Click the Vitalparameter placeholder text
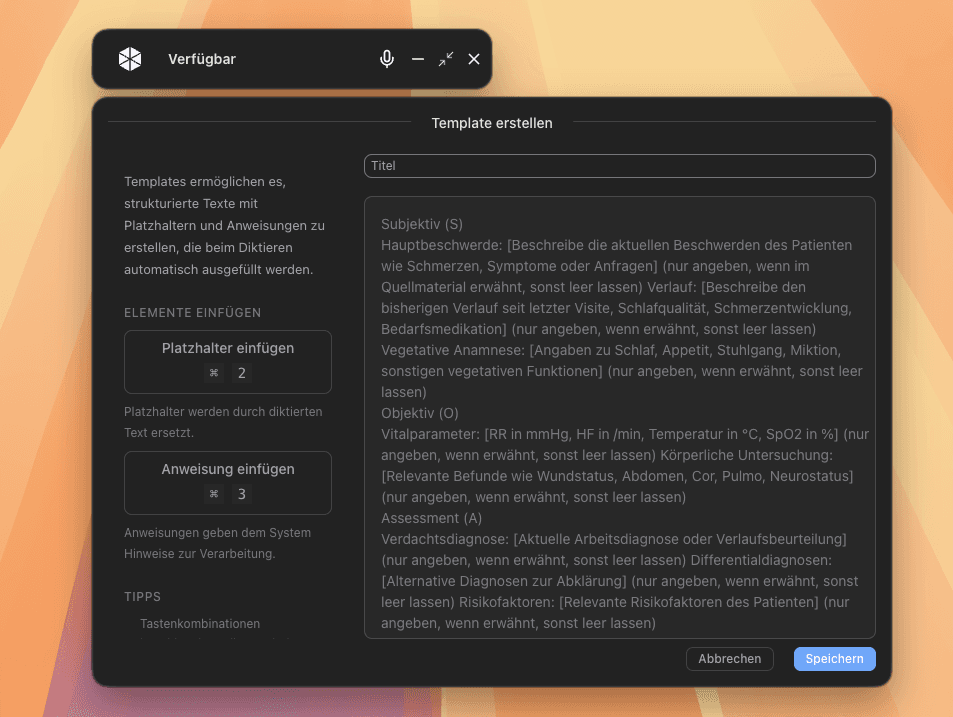953x717 pixels. point(430,434)
